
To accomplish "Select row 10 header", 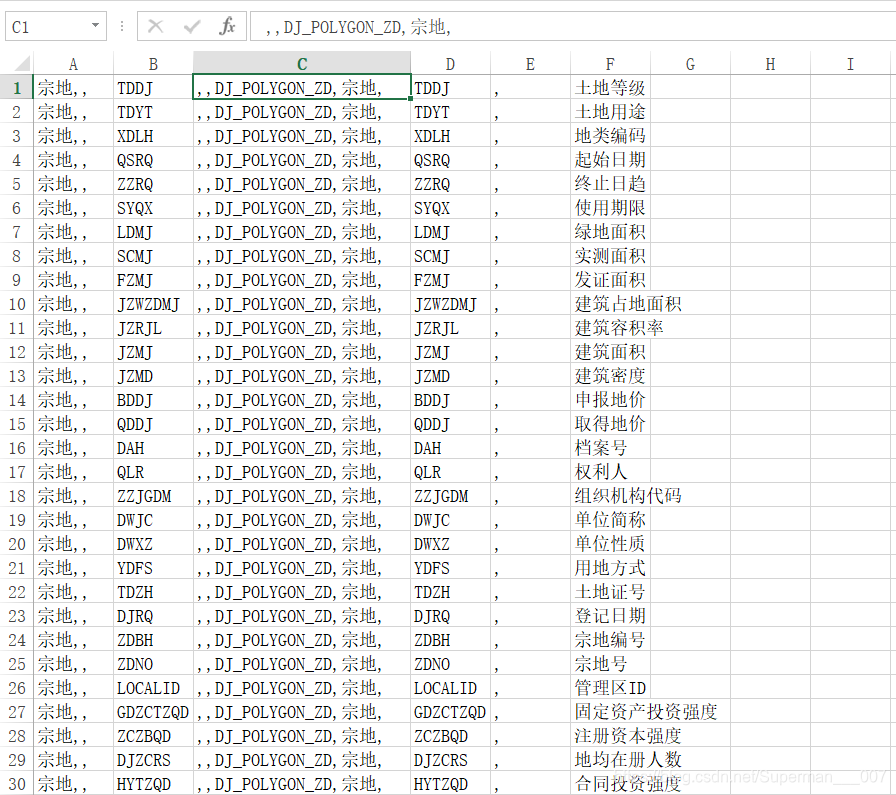I will 17,303.
